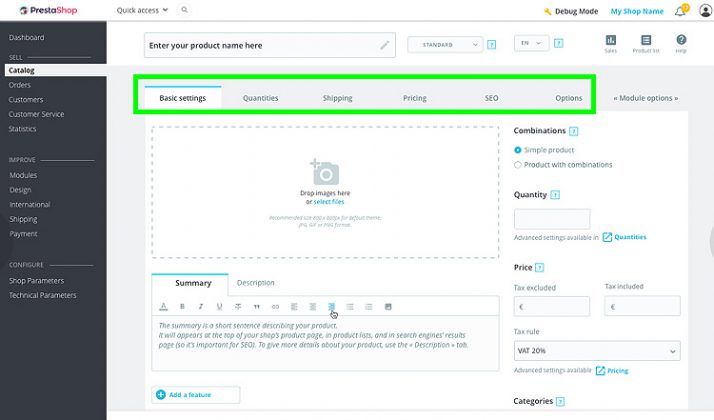The width and height of the screenshot is (714, 420).
Task: Click the Sales chart icon
Action: tap(610, 42)
